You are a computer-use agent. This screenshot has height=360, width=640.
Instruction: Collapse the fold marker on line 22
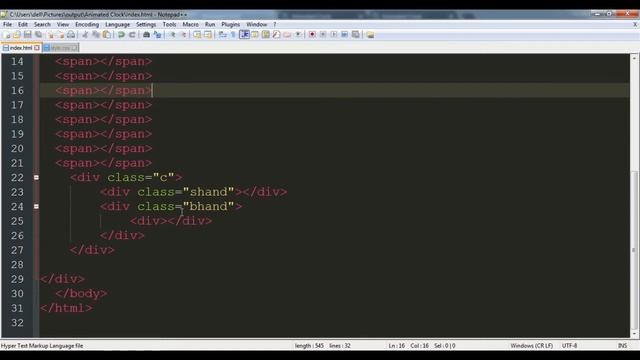[36, 178]
